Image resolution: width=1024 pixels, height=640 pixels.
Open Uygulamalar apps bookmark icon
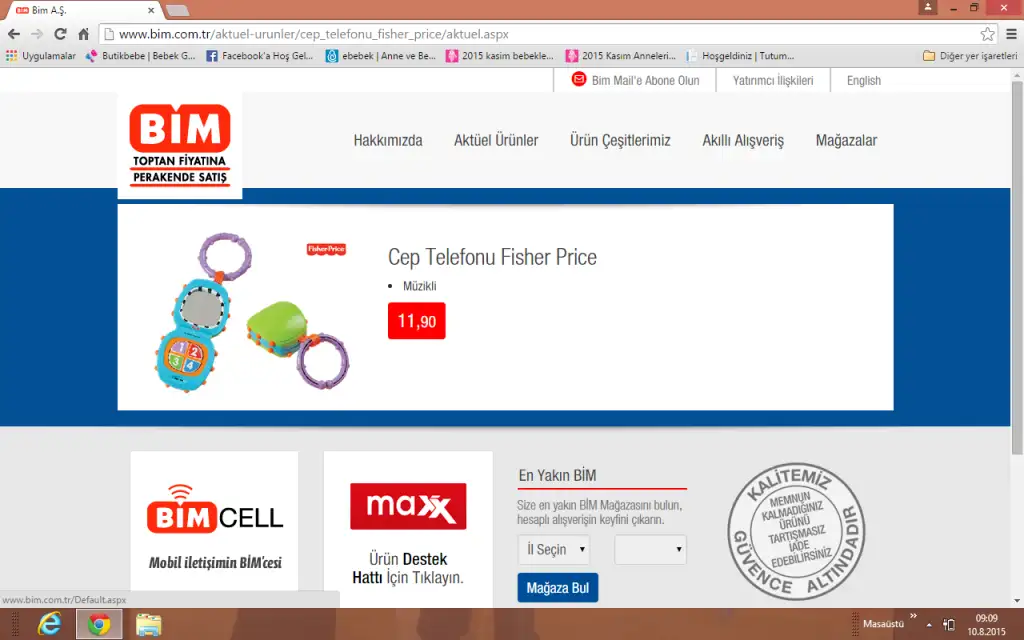pos(11,56)
